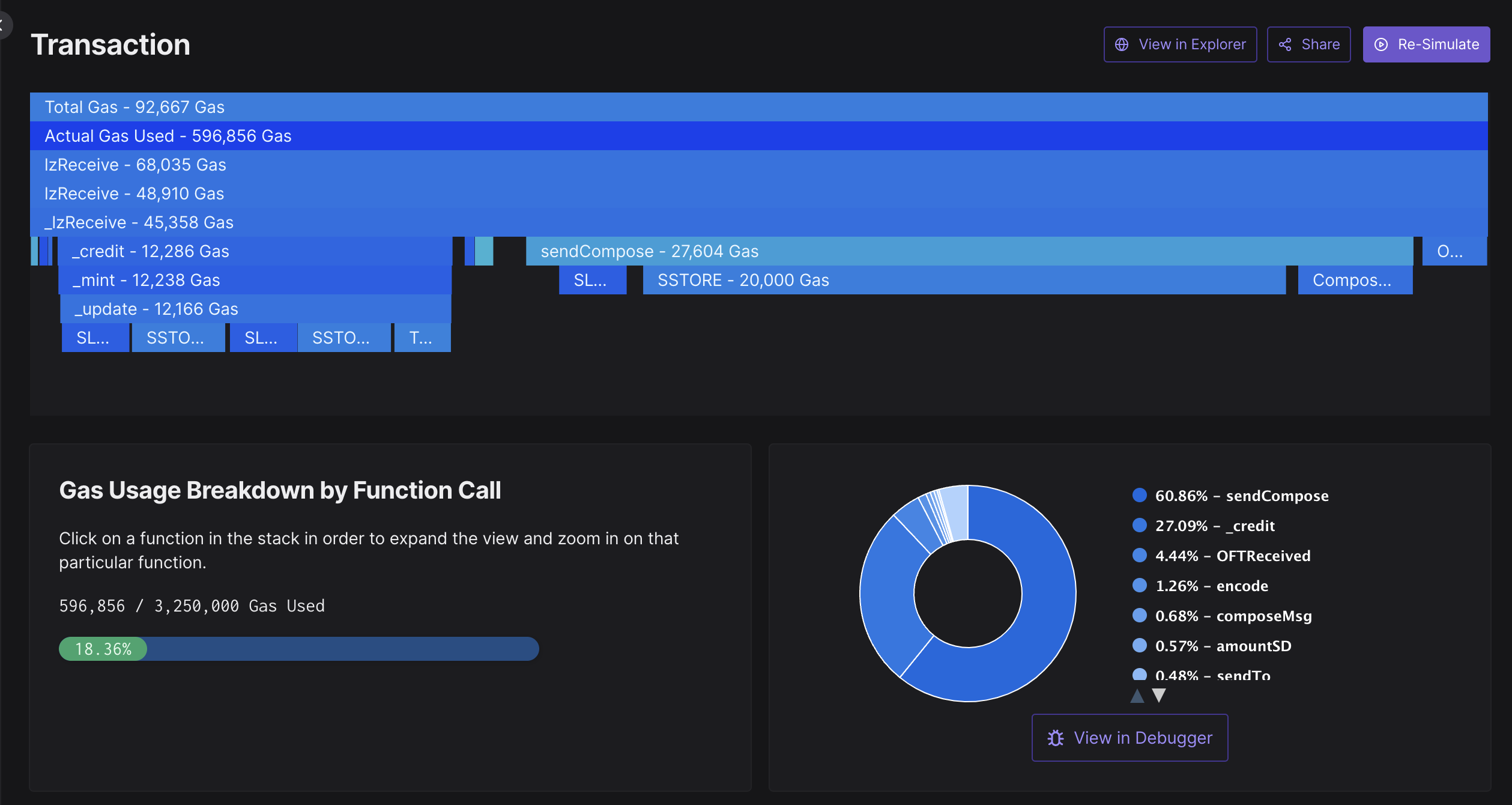Click the globe icon in View in Explorer

1121,44
